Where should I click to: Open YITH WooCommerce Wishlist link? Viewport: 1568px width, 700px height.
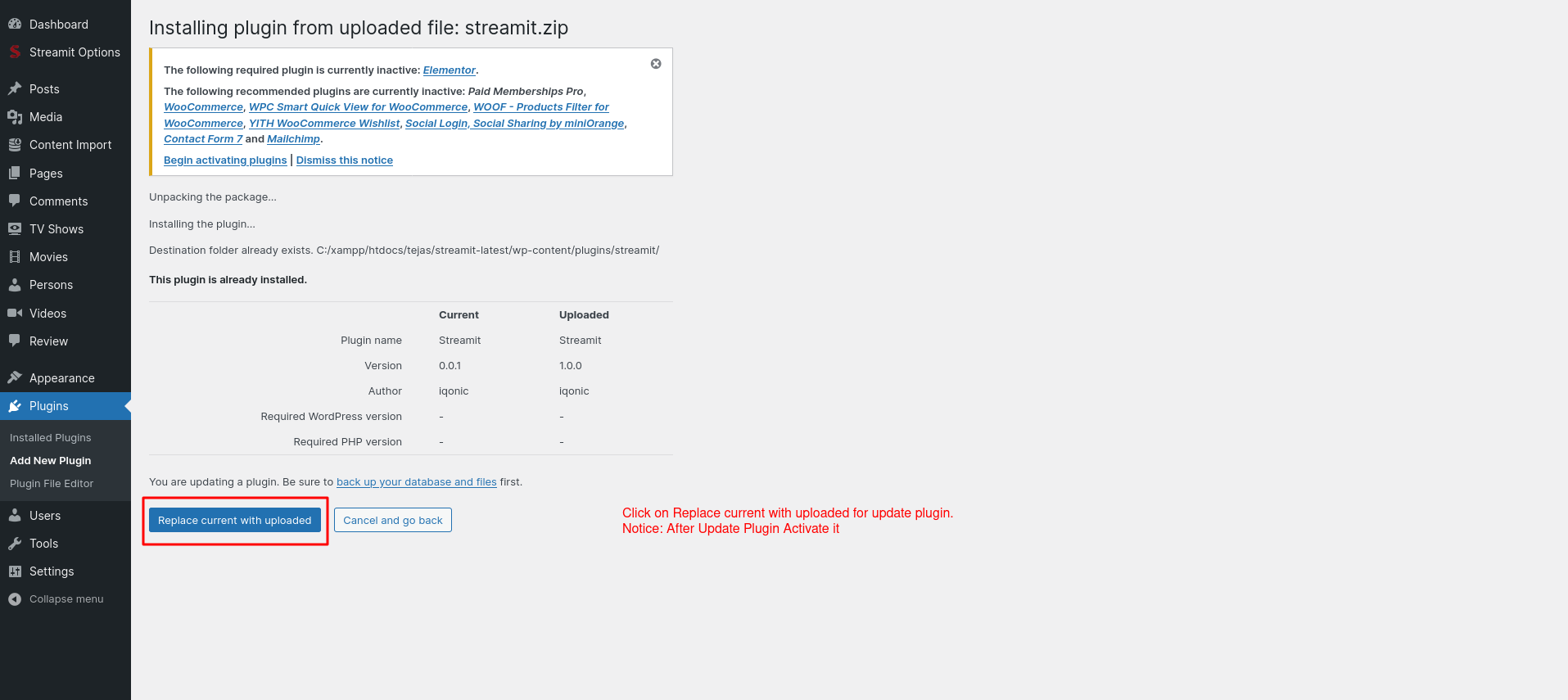[324, 124]
